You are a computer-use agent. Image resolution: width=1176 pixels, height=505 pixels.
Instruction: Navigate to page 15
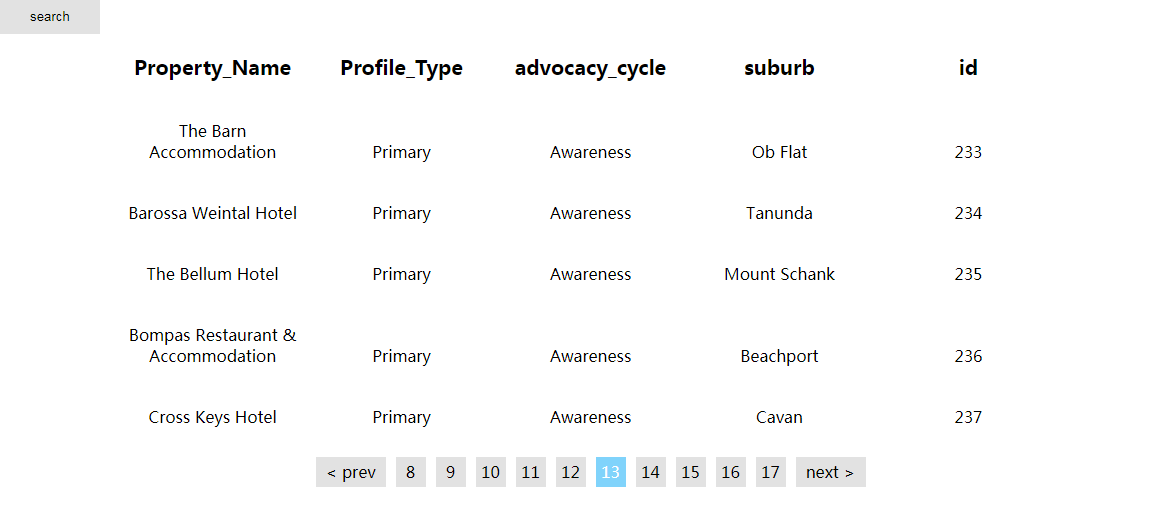pyautogui.click(x=691, y=472)
